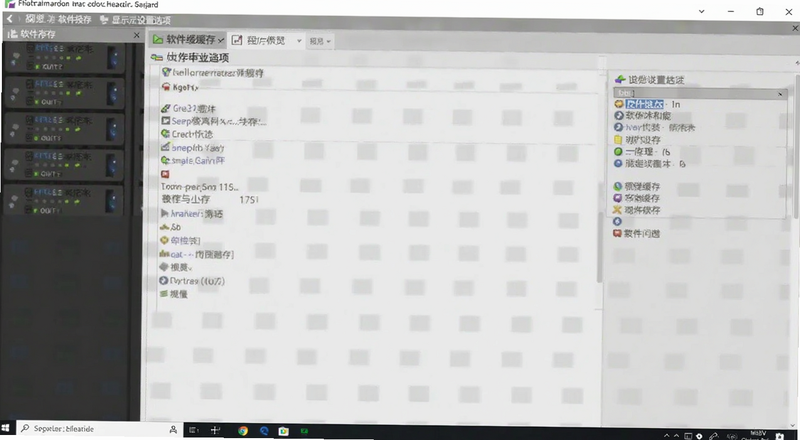The height and width of the screenshot is (440, 800).
Task: Select the fifth rack unit in left panel
Action: (x=64, y=201)
